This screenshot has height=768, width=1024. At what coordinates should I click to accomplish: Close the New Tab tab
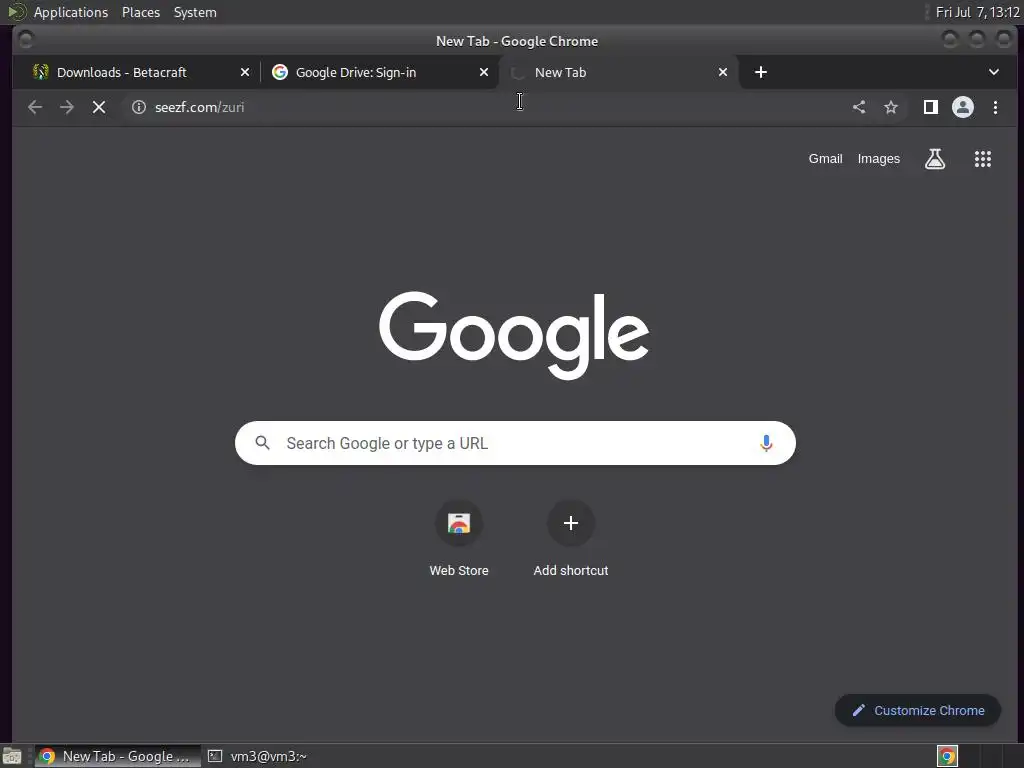coord(723,72)
